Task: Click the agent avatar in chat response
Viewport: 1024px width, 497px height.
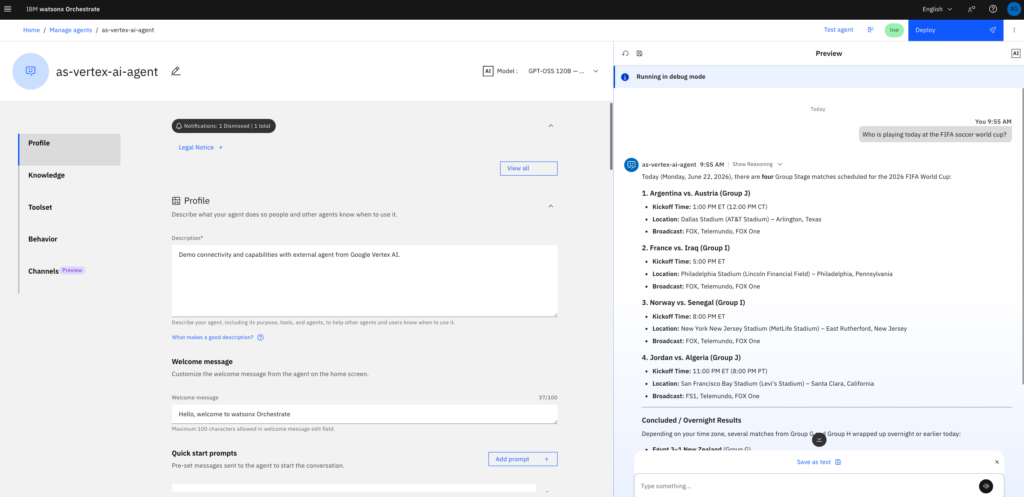Action: [x=631, y=165]
